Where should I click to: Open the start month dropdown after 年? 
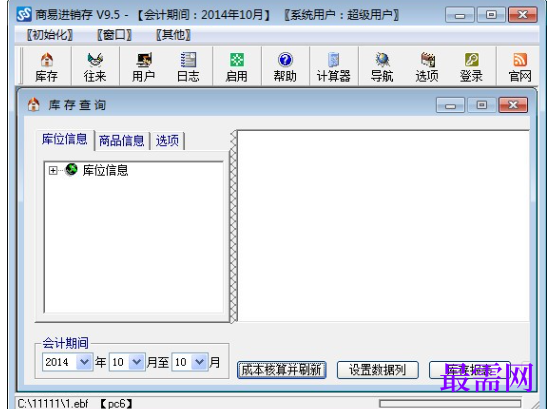coord(137,361)
